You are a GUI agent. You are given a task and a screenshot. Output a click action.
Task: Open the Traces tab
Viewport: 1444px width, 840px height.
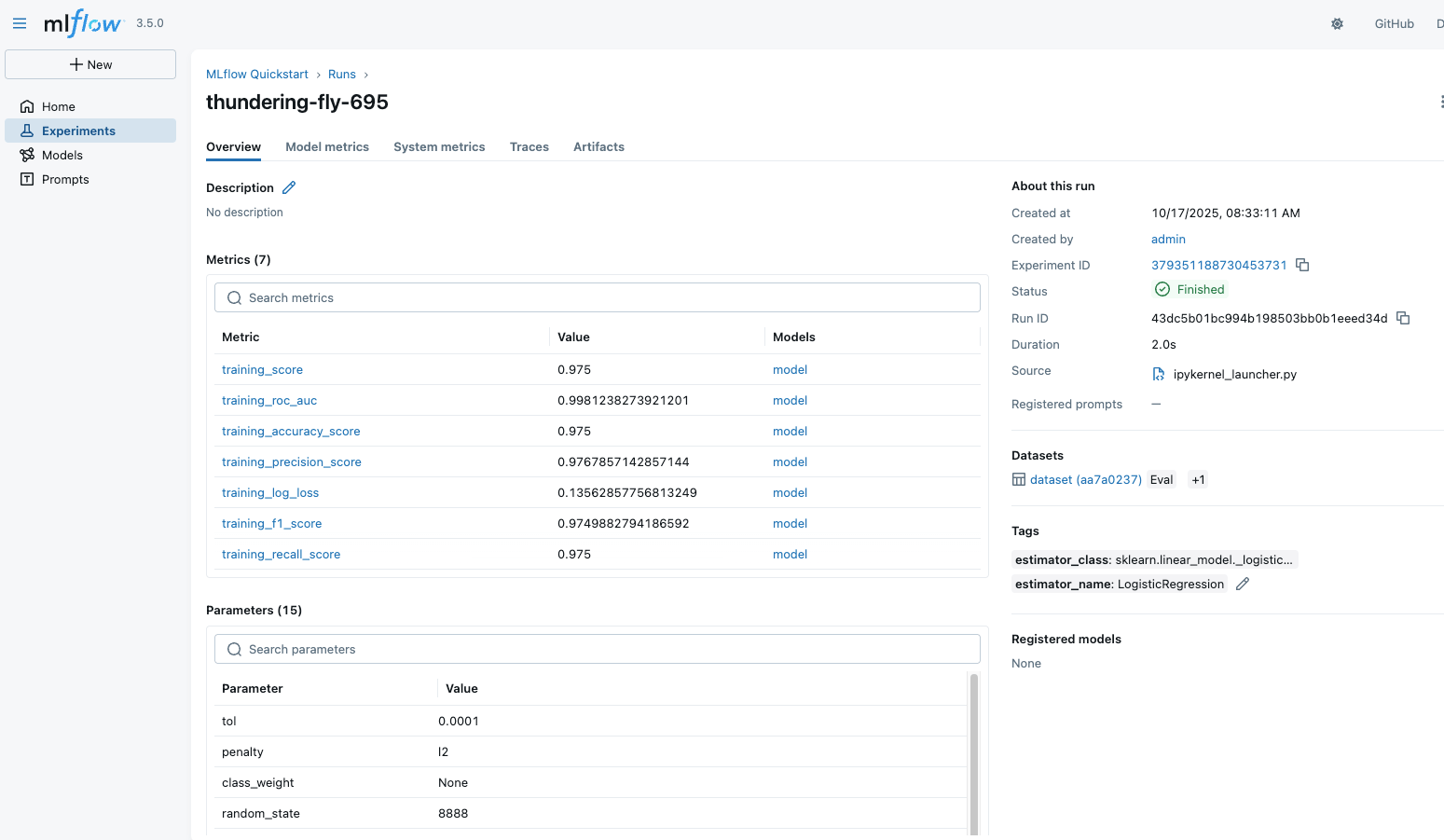pos(529,146)
